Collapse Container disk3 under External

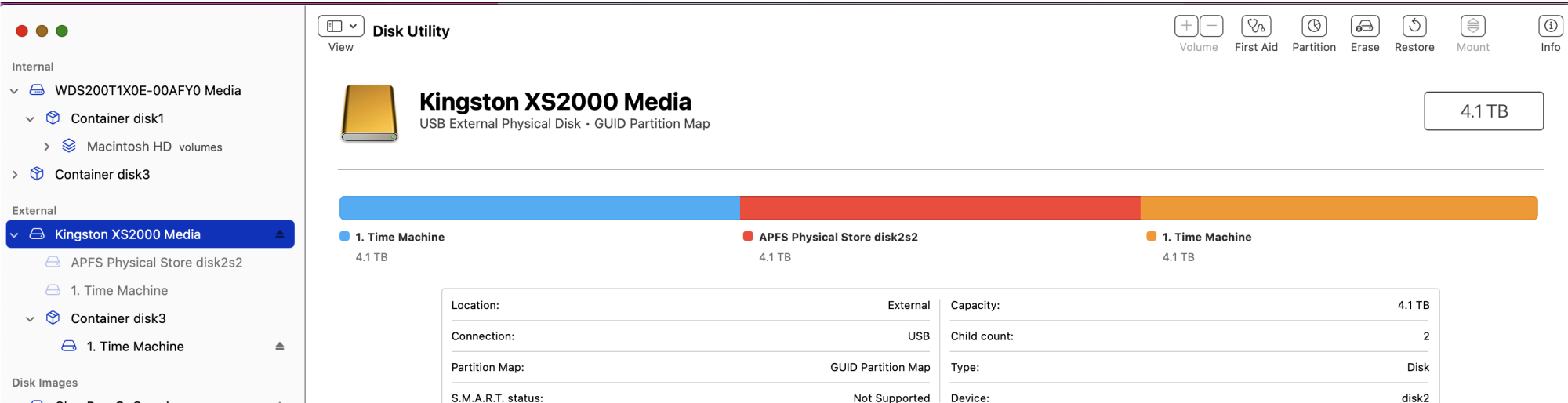point(30,319)
